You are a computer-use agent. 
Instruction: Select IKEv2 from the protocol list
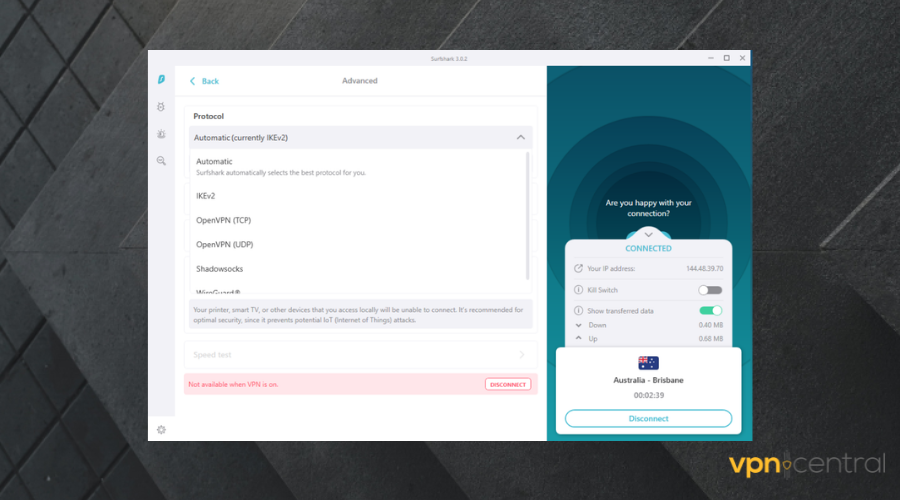(x=206, y=196)
